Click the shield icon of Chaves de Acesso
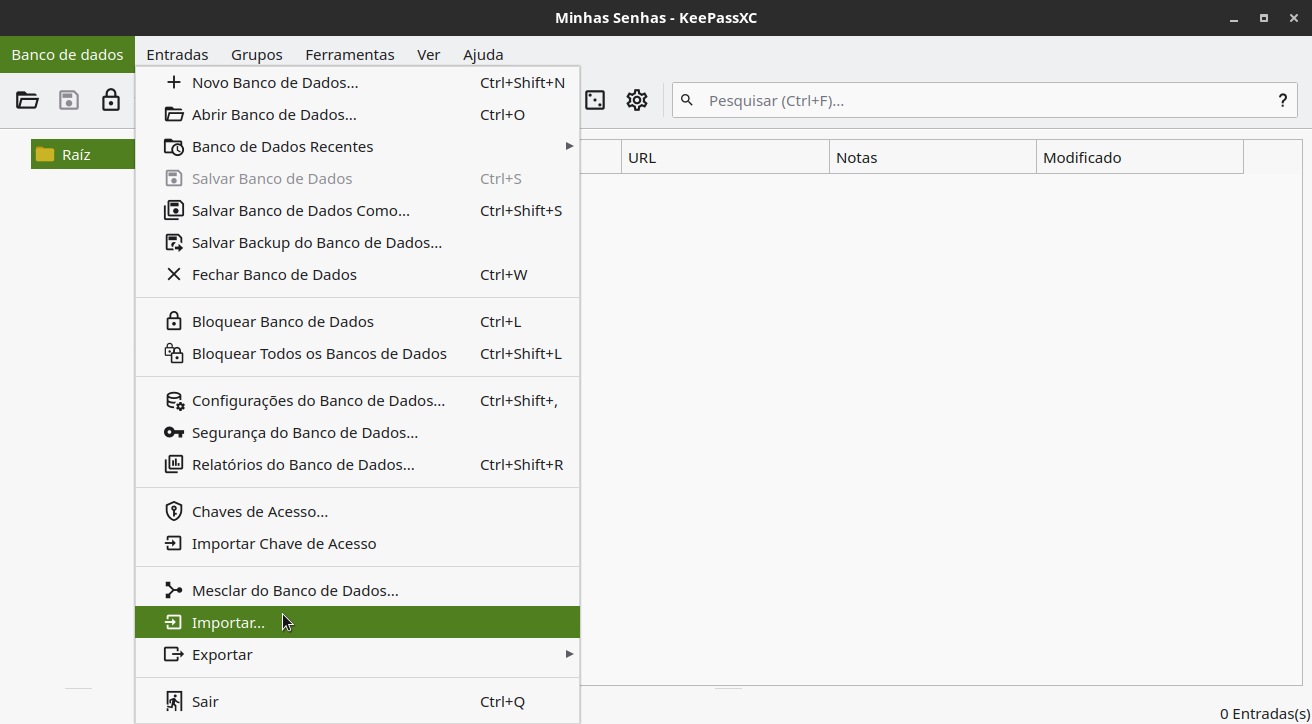The height and width of the screenshot is (724, 1312). [x=174, y=511]
